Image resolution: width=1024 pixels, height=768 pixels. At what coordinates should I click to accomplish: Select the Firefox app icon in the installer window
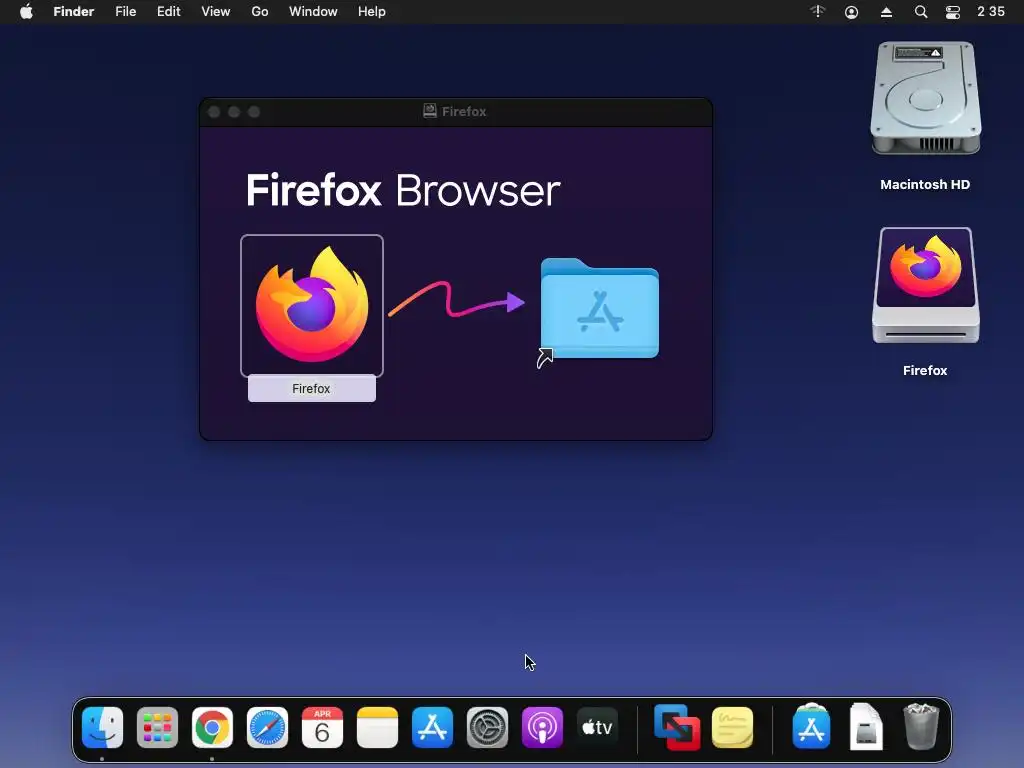pyautogui.click(x=312, y=305)
